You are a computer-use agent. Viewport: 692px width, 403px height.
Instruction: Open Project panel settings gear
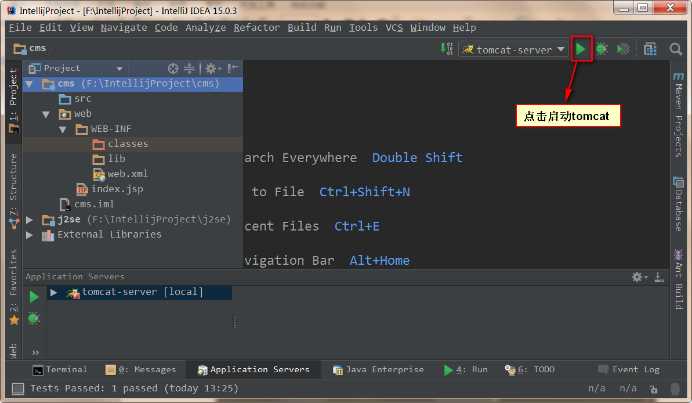212,68
